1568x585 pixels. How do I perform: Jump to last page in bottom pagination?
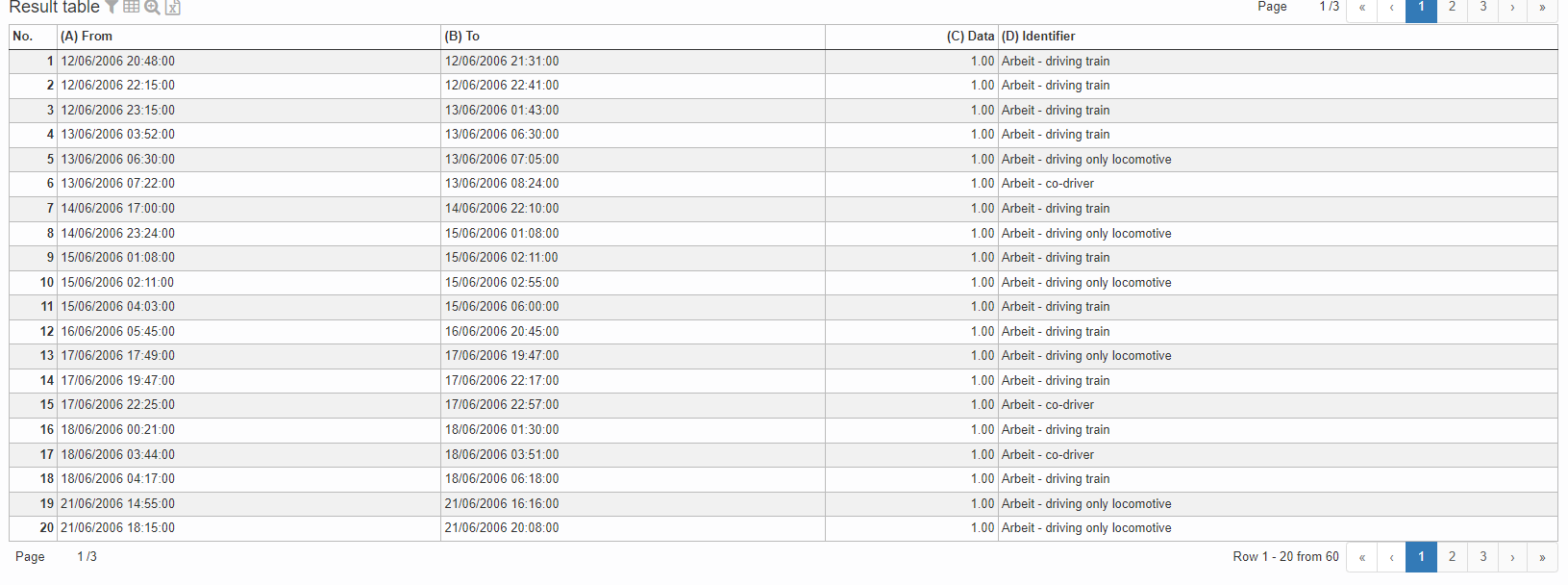(x=1542, y=557)
